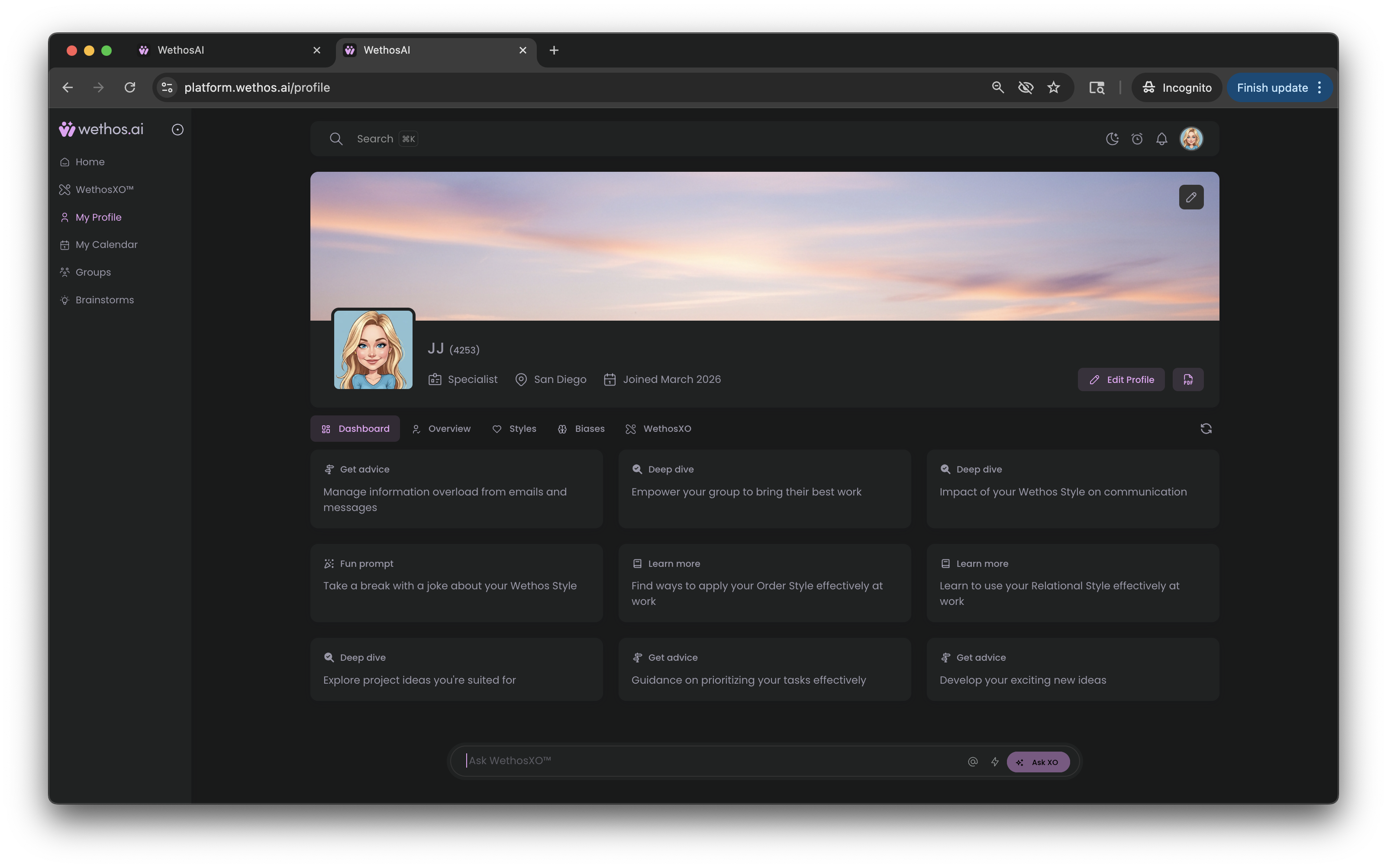Click the 'San Diego' location text
The image size is (1387, 868).
pos(560,379)
